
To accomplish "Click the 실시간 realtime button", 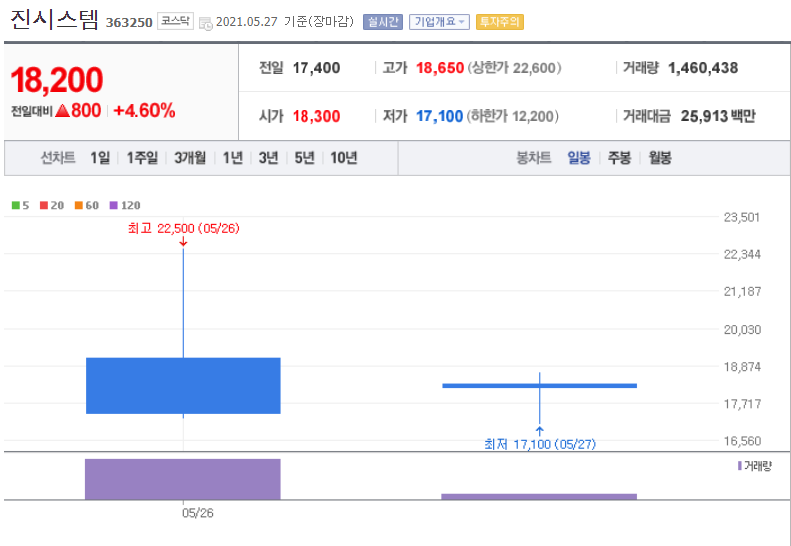I will [383, 22].
